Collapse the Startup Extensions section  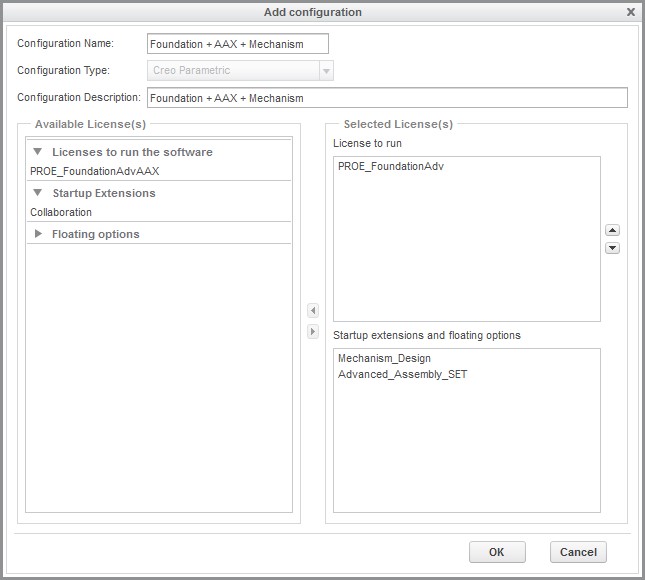click(x=37, y=193)
